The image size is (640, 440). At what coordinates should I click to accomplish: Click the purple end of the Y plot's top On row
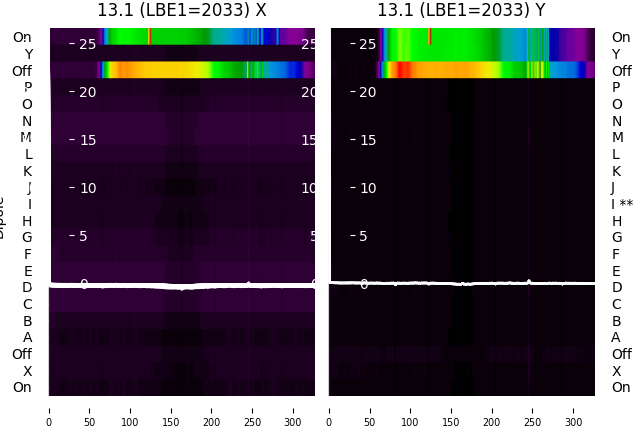pyautogui.click(x=578, y=44)
